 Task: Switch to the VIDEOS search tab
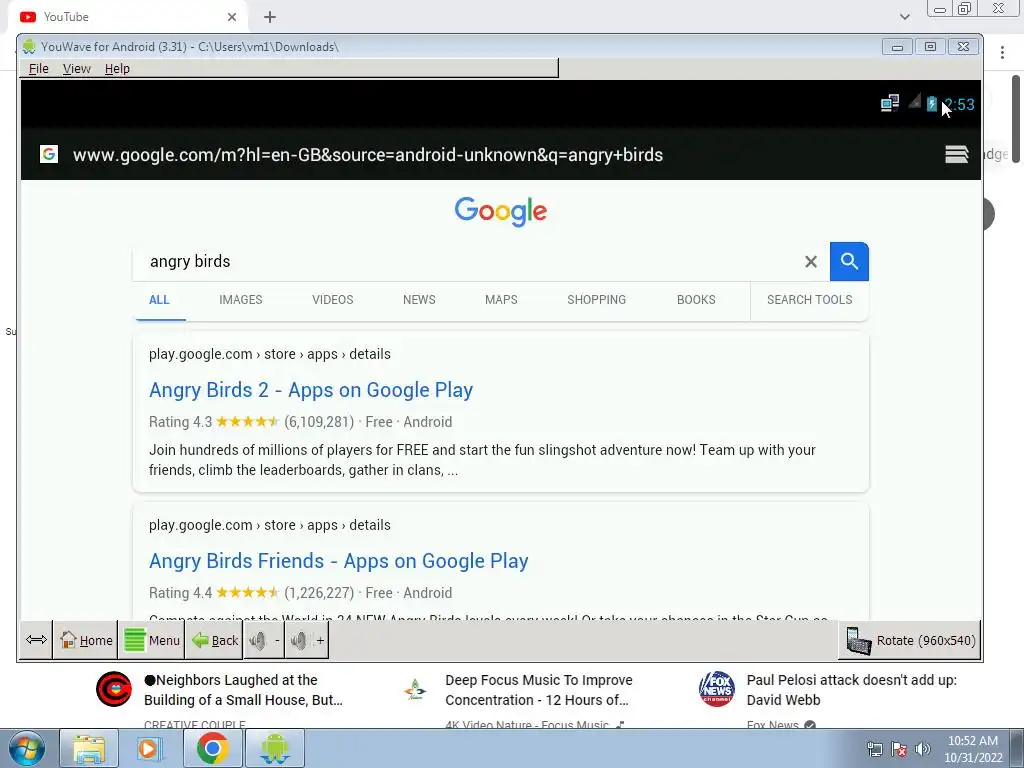click(x=332, y=300)
